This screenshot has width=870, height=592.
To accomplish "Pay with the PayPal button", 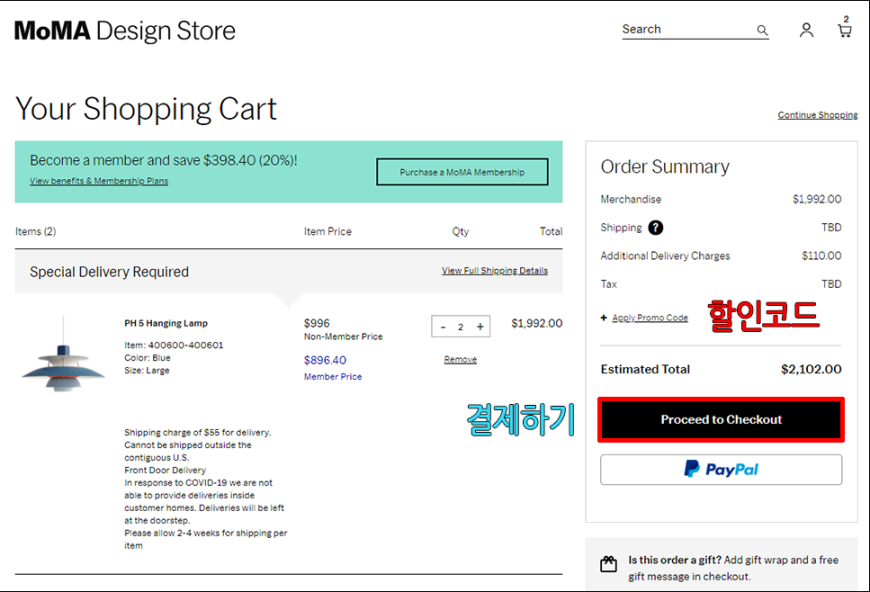I will (x=721, y=469).
